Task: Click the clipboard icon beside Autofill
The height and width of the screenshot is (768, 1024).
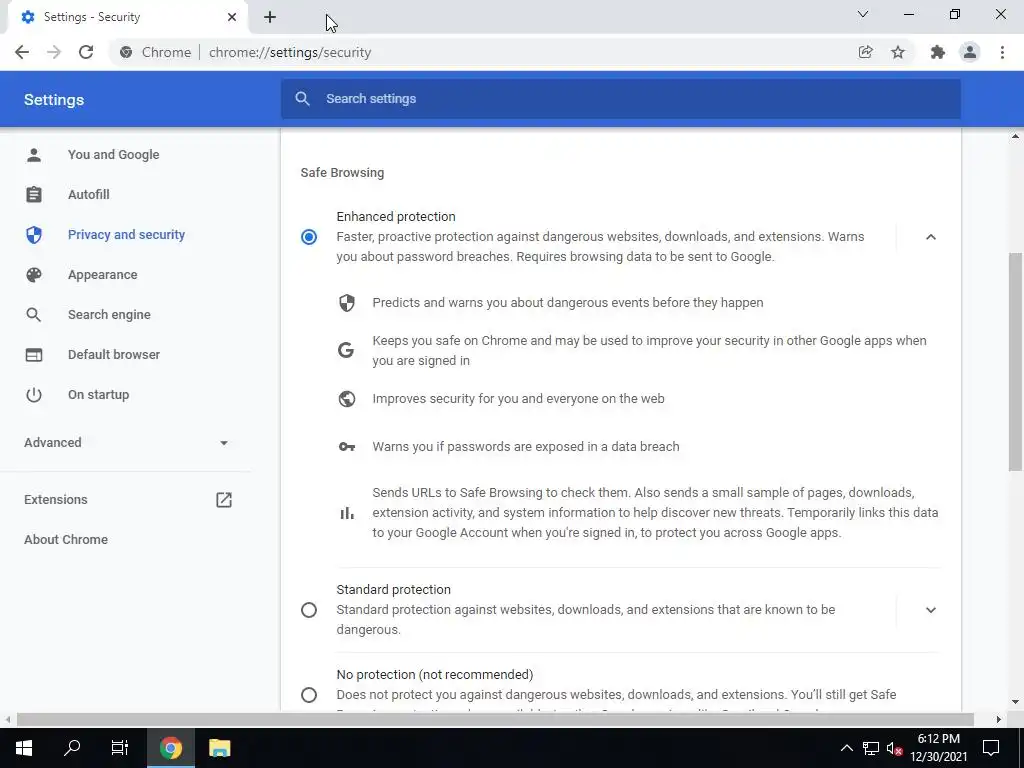Action: [x=34, y=195]
